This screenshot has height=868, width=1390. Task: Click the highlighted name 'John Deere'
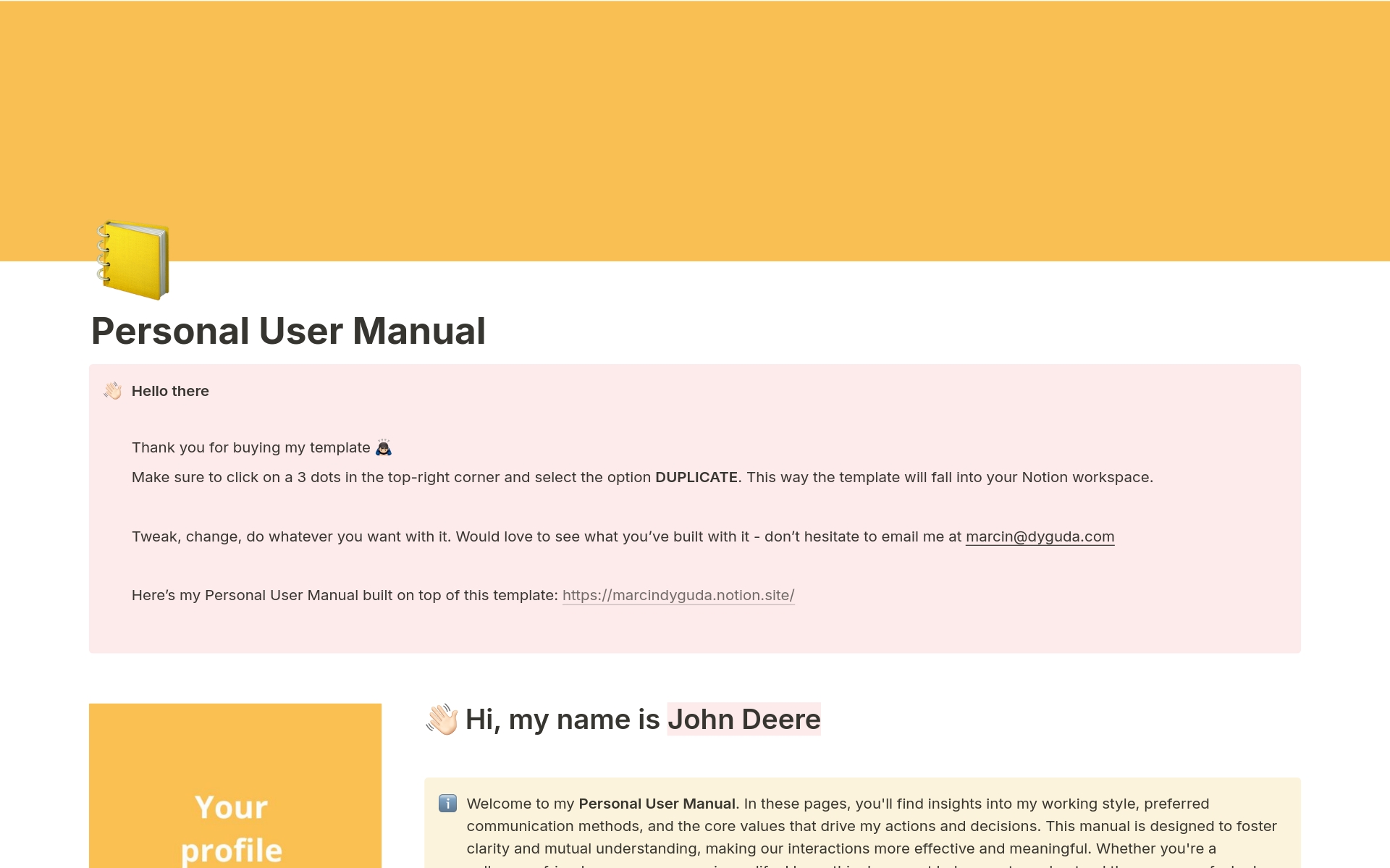point(744,719)
